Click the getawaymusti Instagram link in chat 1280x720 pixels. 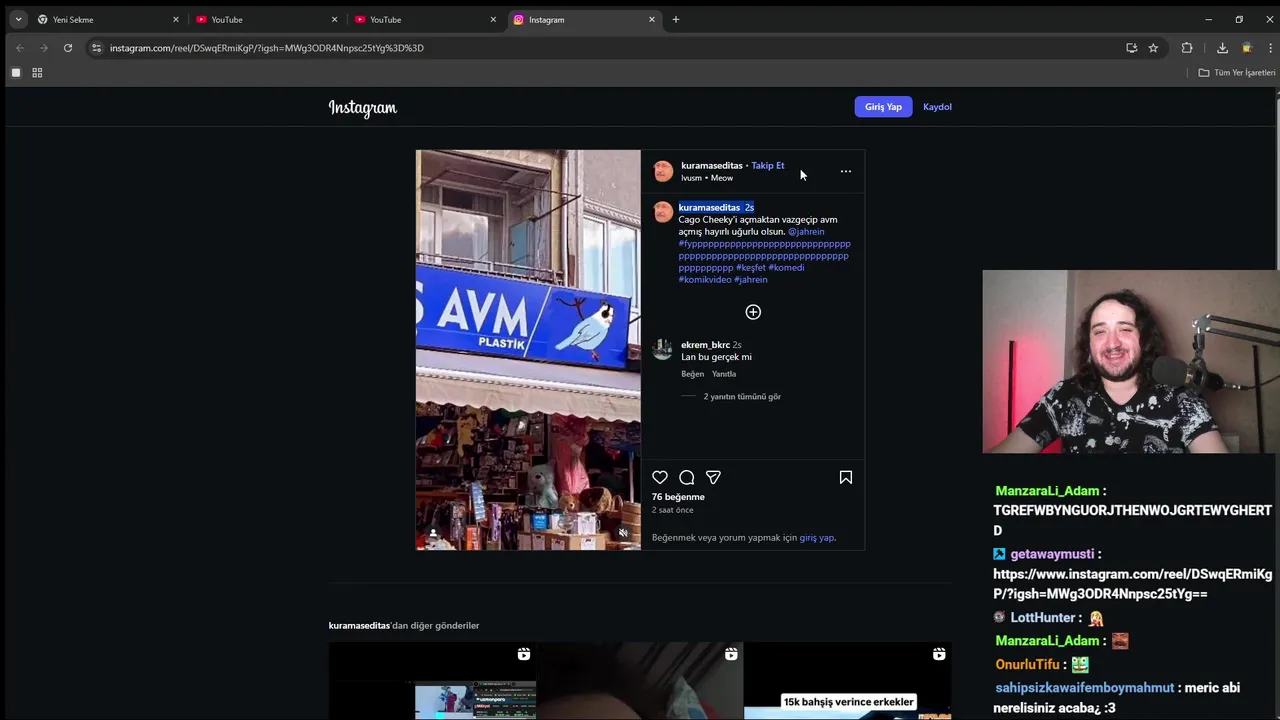coord(1132,584)
